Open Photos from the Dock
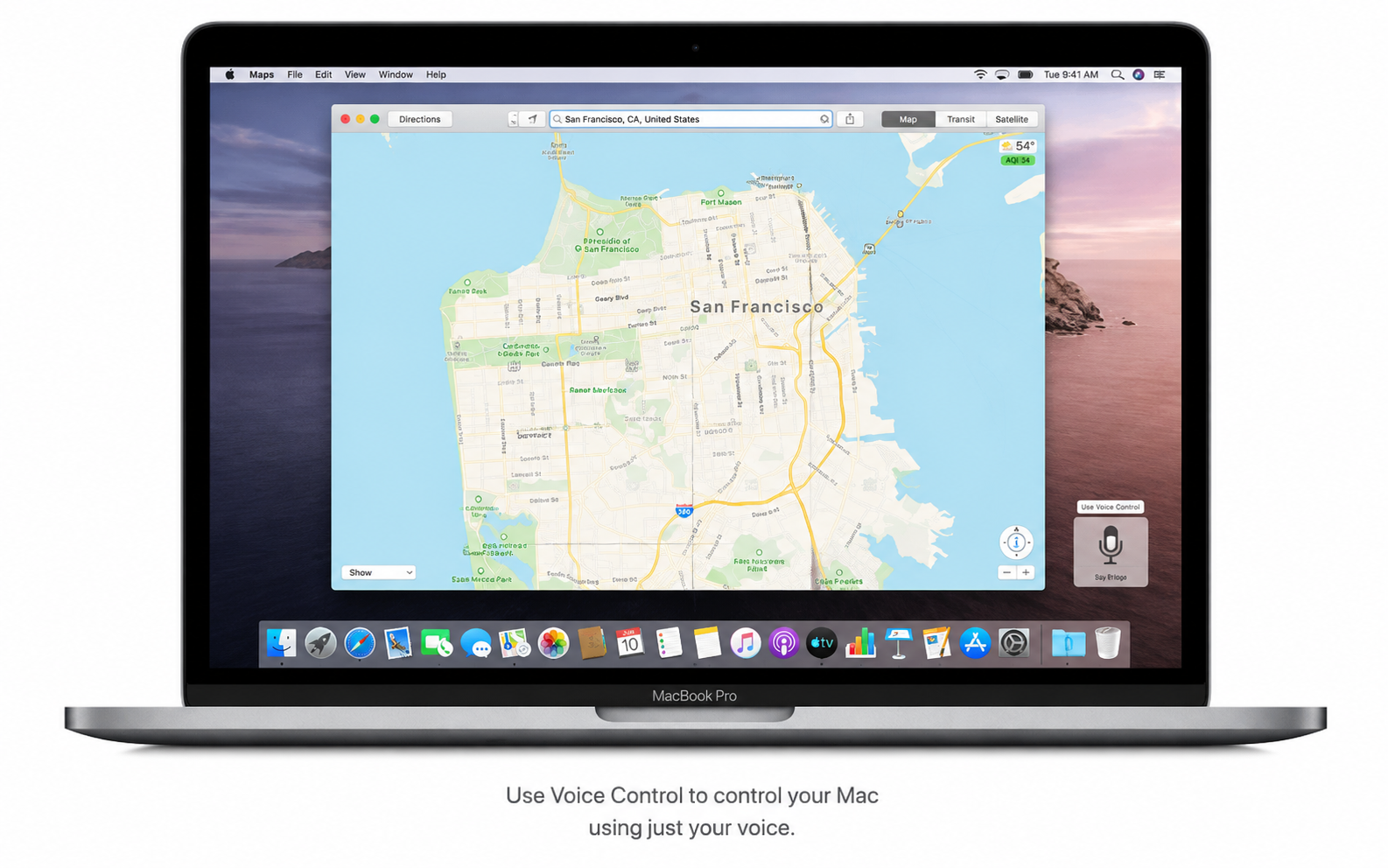Viewport: 1388px width, 868px height. coord(553,643)
